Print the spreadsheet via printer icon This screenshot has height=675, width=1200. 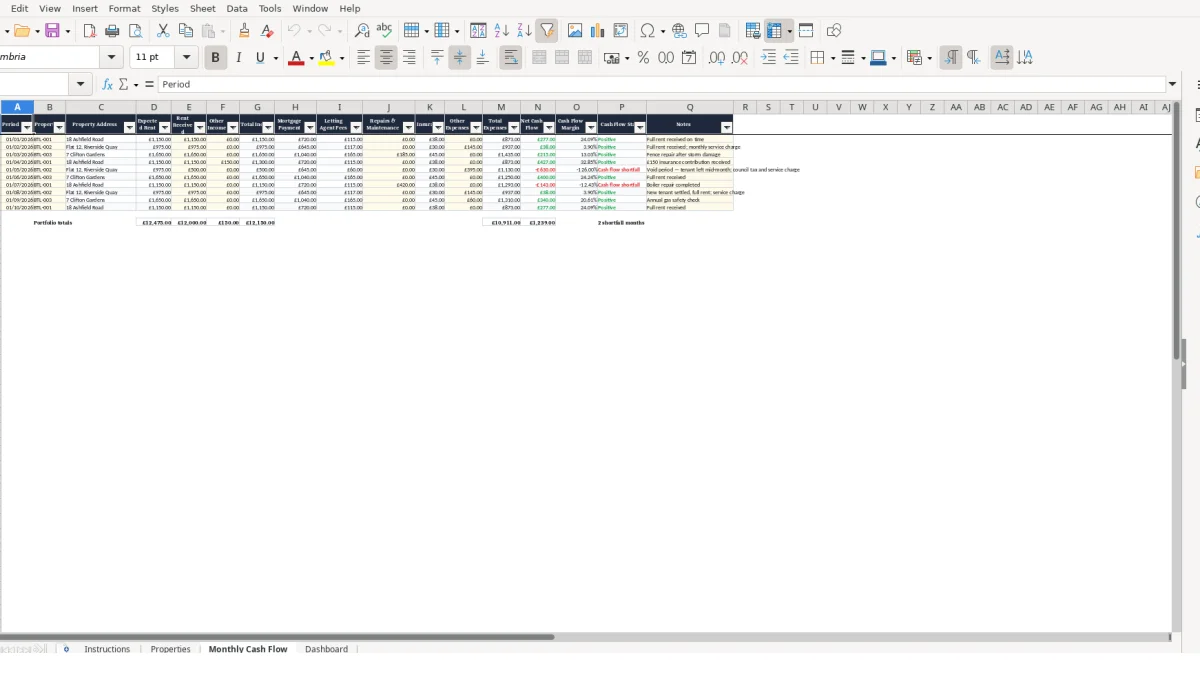coord(112,31)
